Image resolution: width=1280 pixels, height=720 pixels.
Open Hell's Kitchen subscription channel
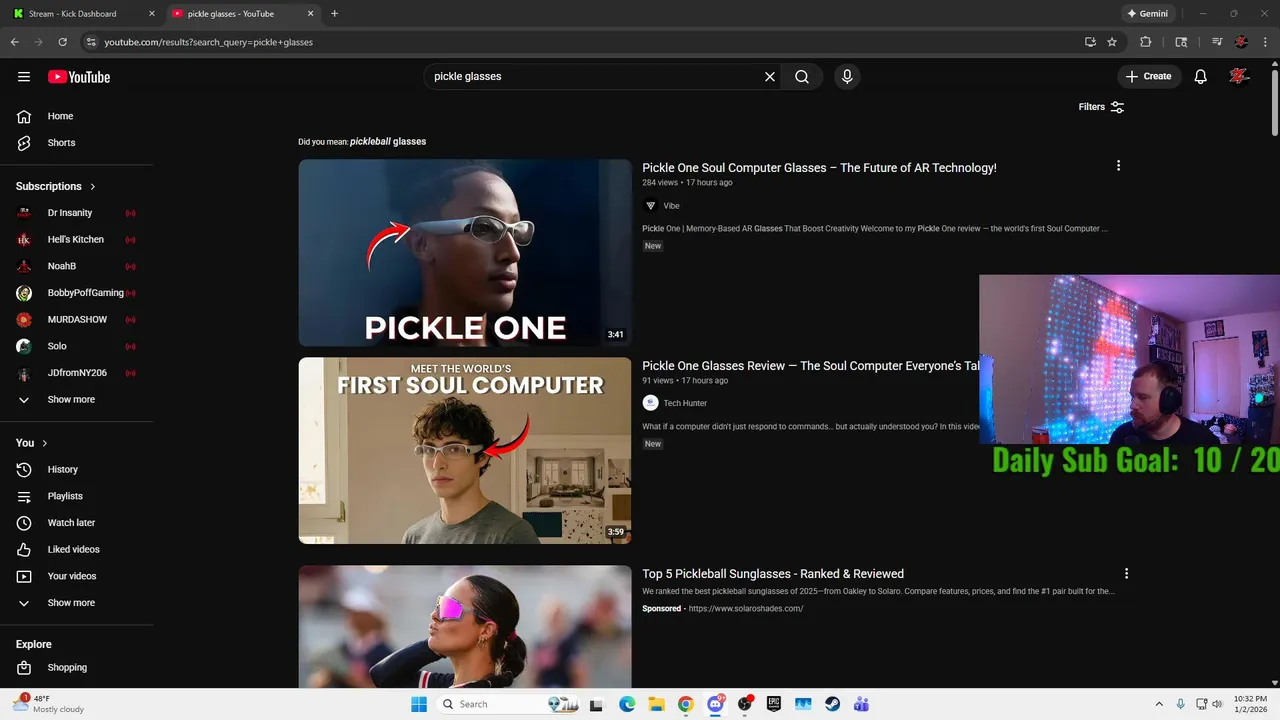77,240
